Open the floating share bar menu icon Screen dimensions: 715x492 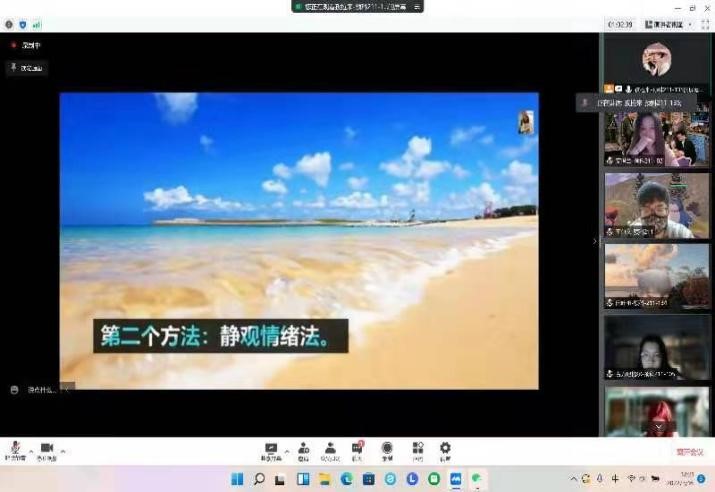coord(417,6)
